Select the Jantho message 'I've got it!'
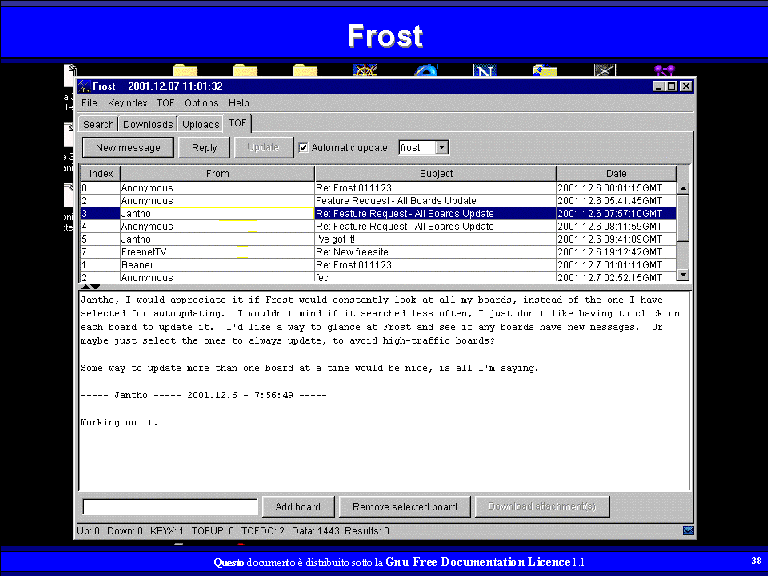The width and height of the screenshot is (768, 576). click(378, 239)
